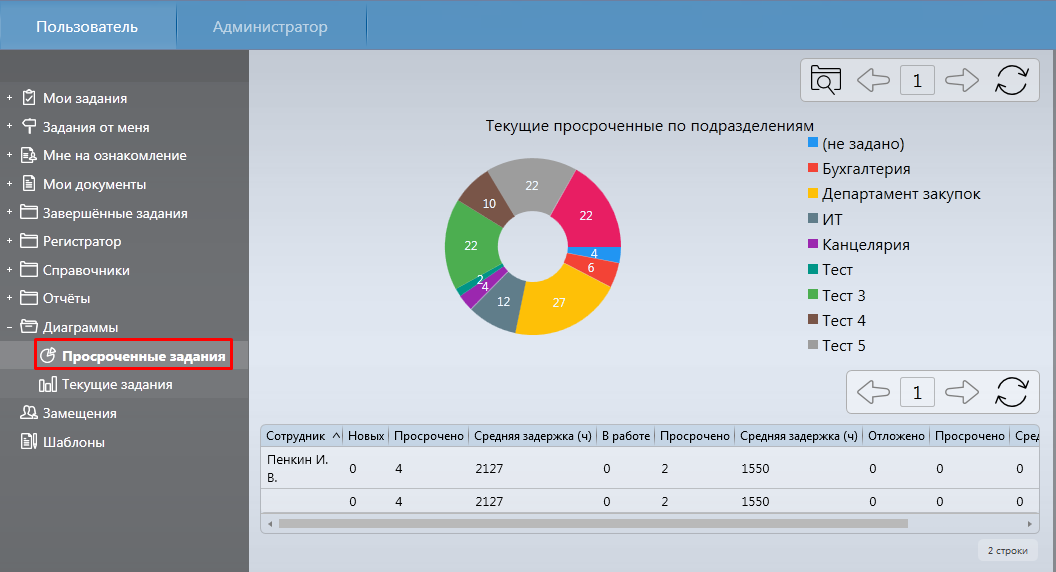Expand the Отчёты folder
This screenshot has width=1056, height=572.
tap(9, 298)
